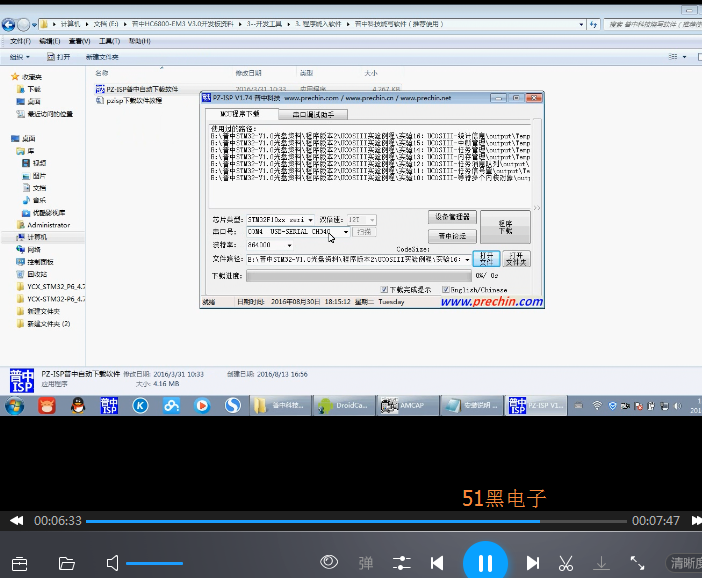The width and height of the screenshot is (702, 578).
Task: Expand the PZ-ISP side panel chevron
Action: click(x=537, y=208)
